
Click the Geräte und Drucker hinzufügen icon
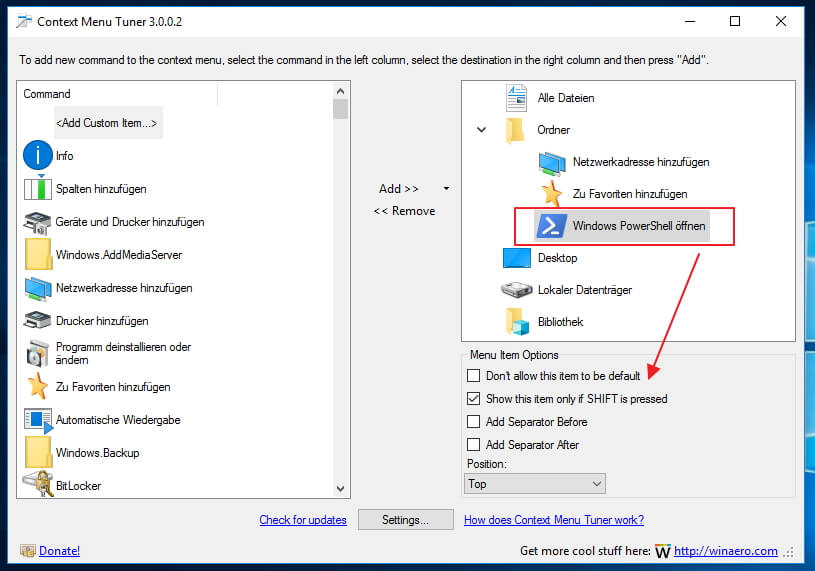click(x=37, y=223)
